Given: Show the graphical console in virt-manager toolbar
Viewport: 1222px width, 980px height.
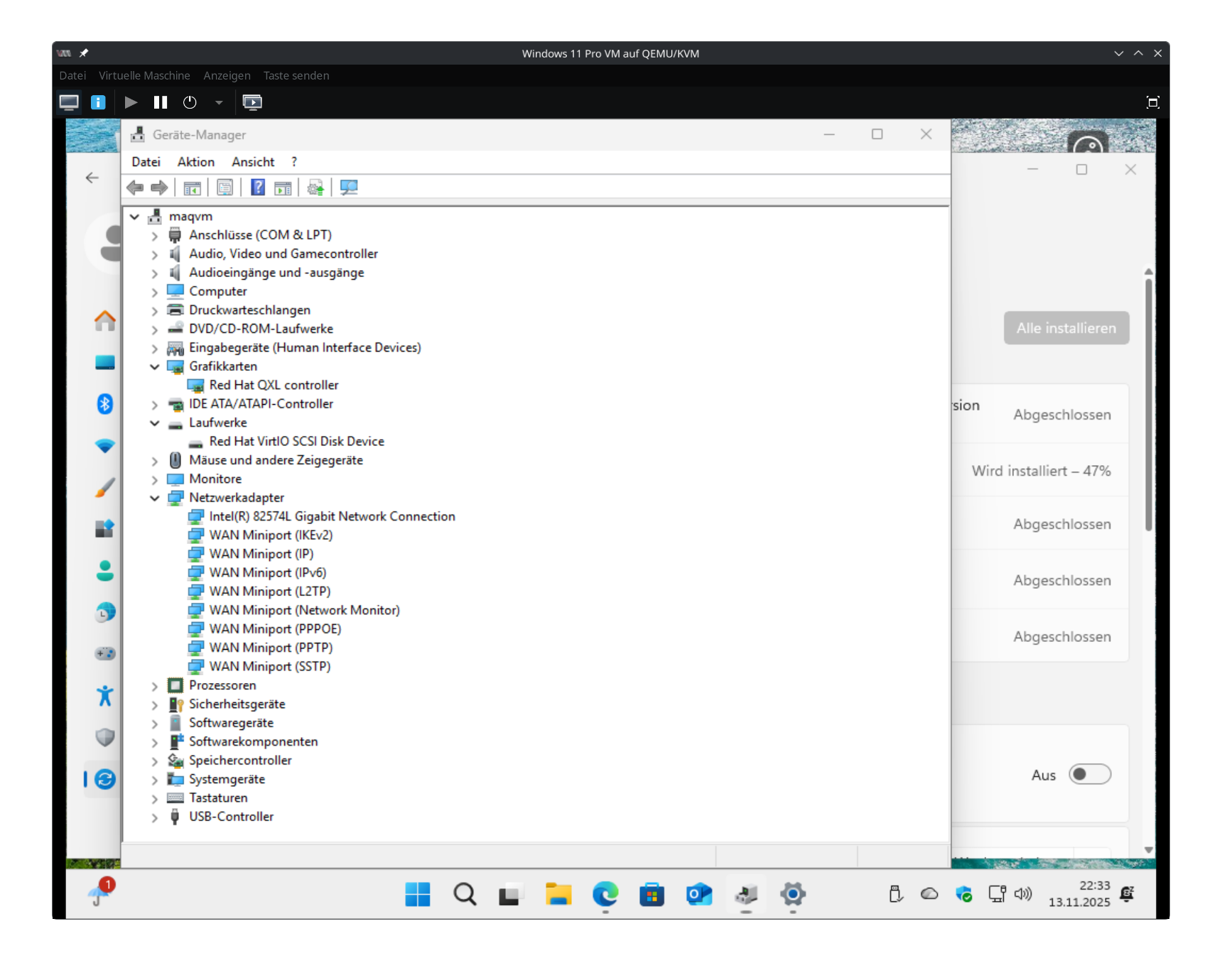Looking at the screenshot, I should tap(69, 102).
